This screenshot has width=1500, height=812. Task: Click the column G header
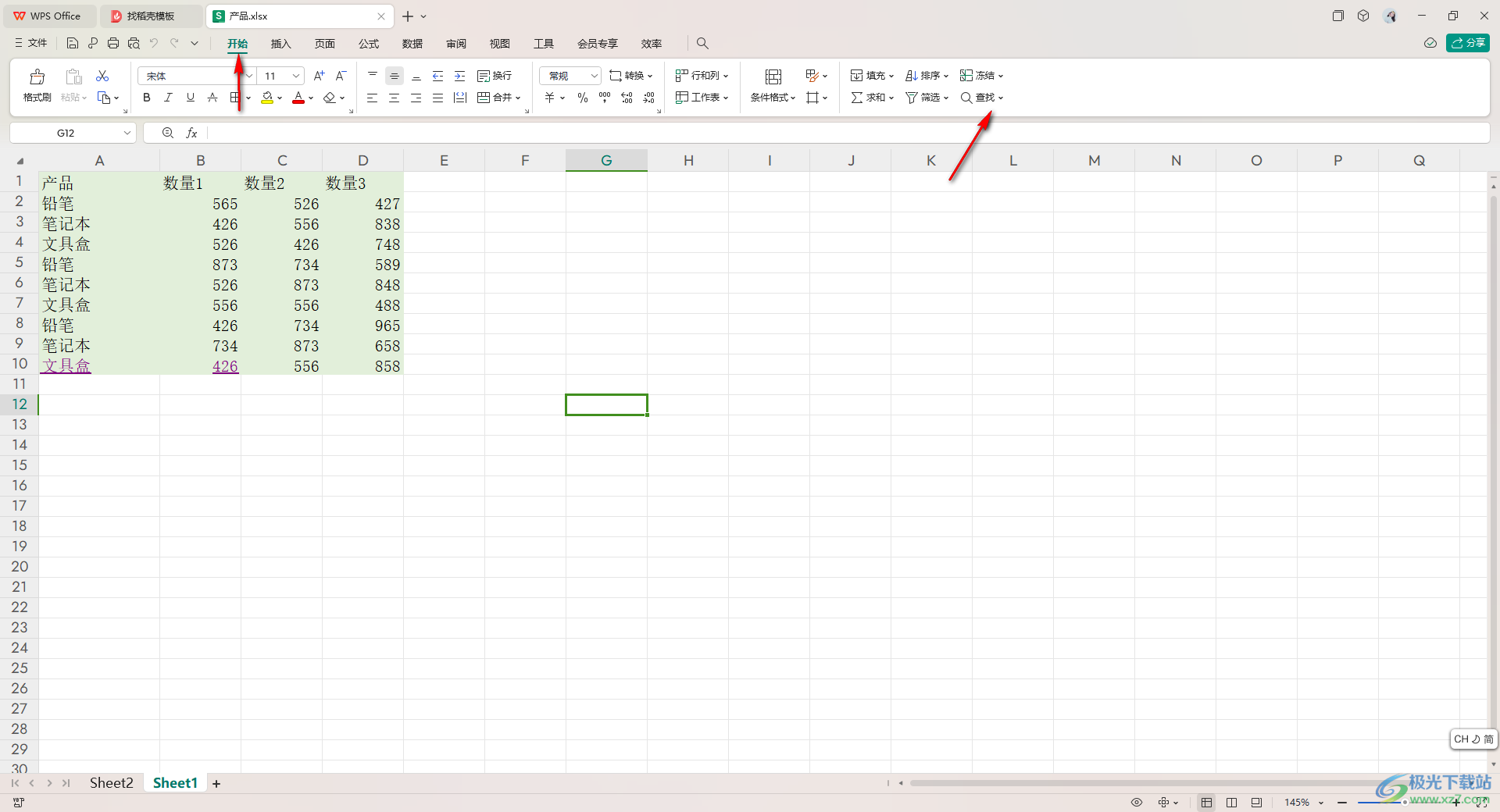[606, 160]
